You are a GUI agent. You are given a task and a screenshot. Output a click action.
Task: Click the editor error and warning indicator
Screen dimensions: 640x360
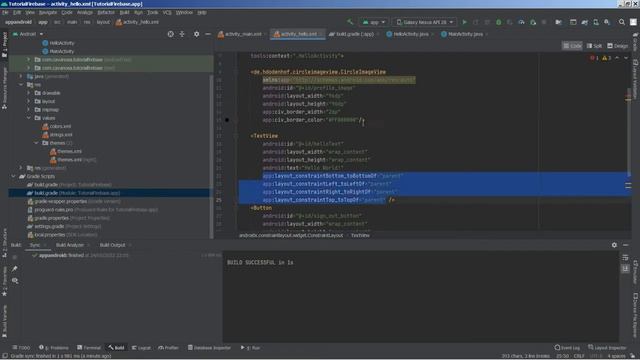pyautogui.click(x=600, y=58)
